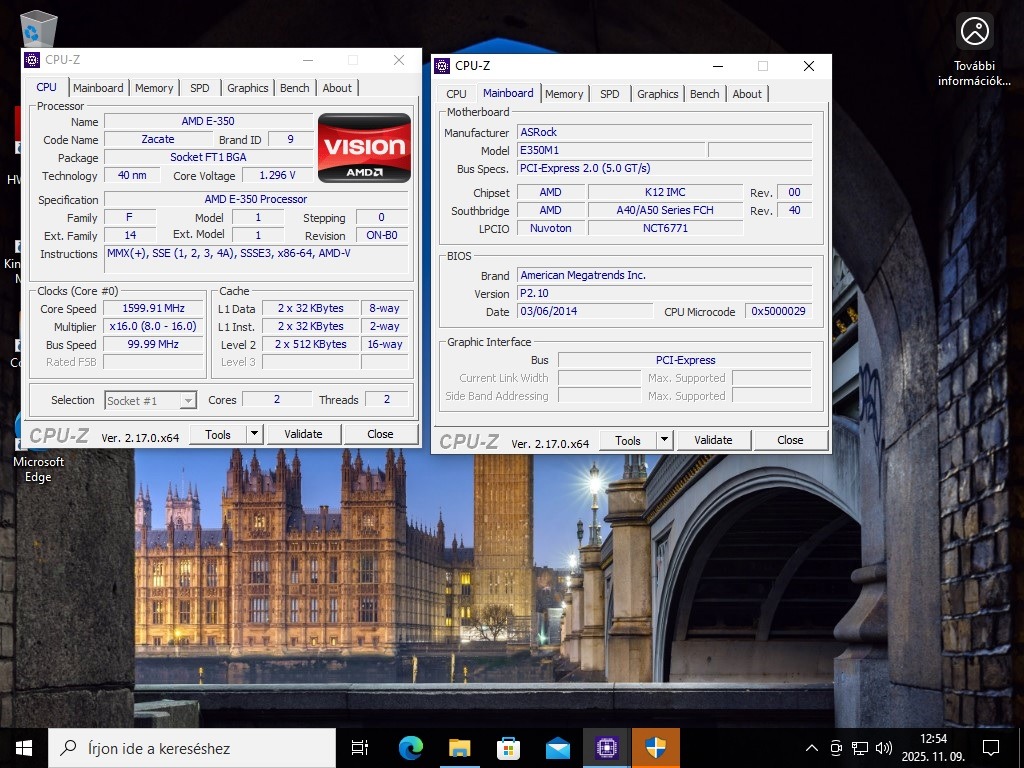This screenshot has width=1024, height=768.
Task: Open the Mail app in taskbar
Action: [x=557, y=748]
